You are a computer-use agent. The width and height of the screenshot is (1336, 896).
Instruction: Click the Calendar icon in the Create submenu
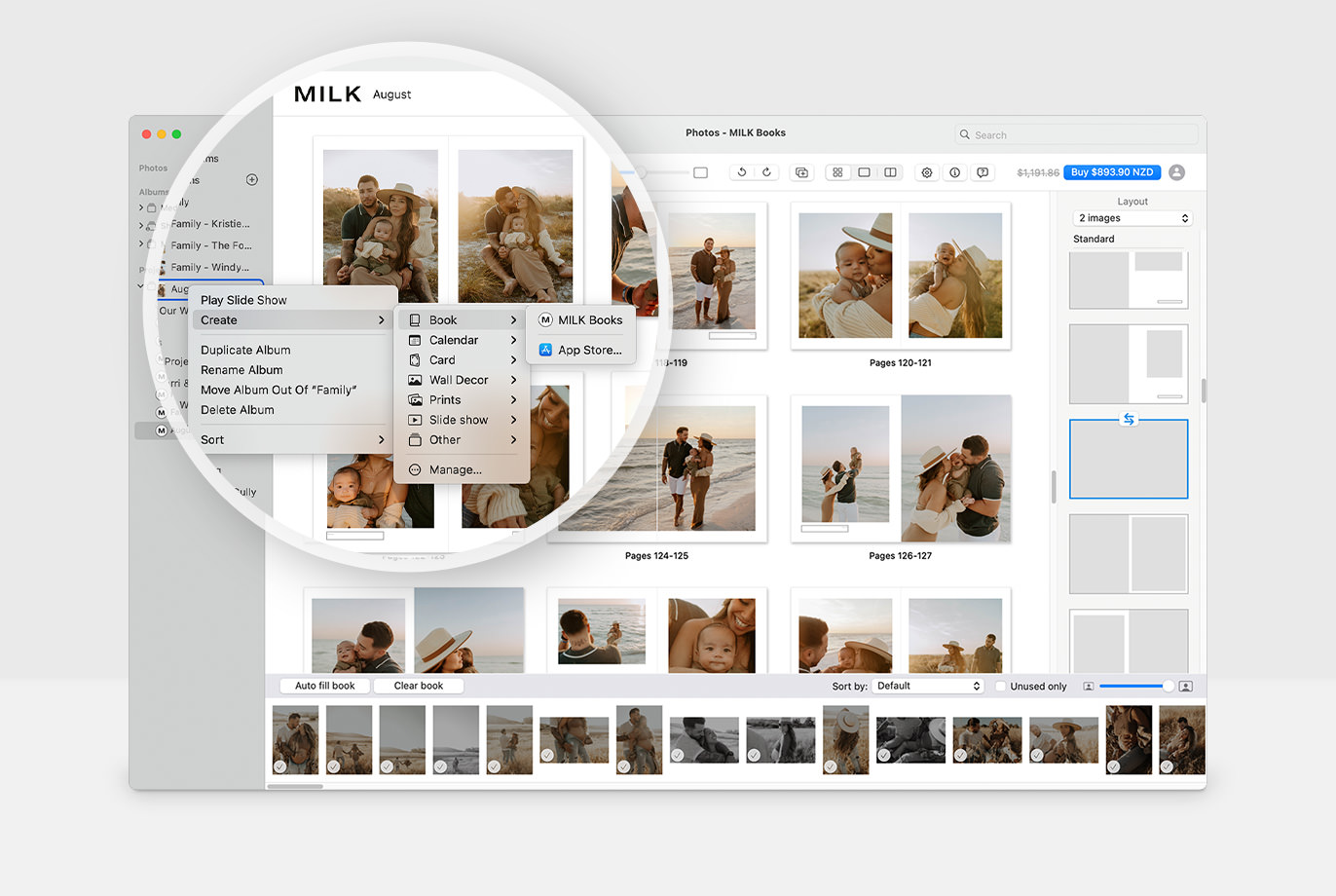tap(415, 340)
